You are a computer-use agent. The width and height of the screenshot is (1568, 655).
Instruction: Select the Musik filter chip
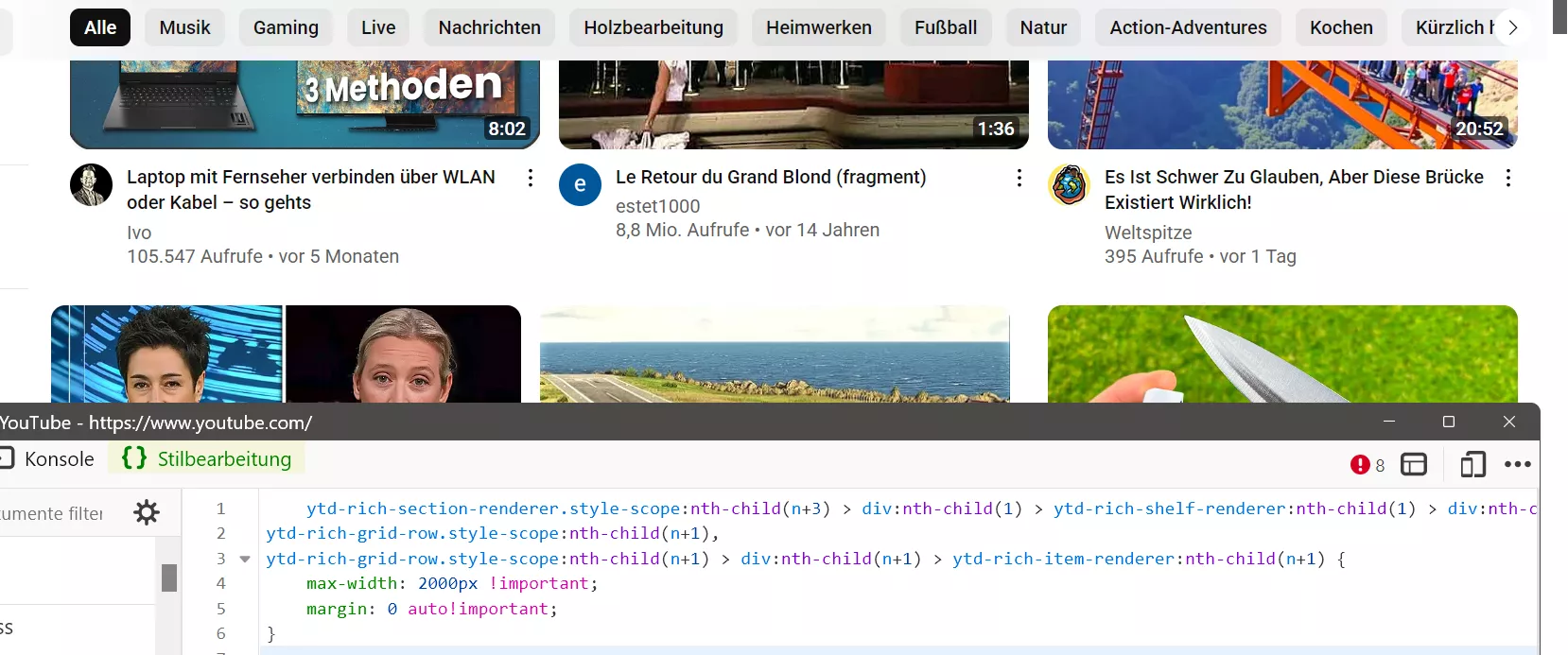coord(185,27)
